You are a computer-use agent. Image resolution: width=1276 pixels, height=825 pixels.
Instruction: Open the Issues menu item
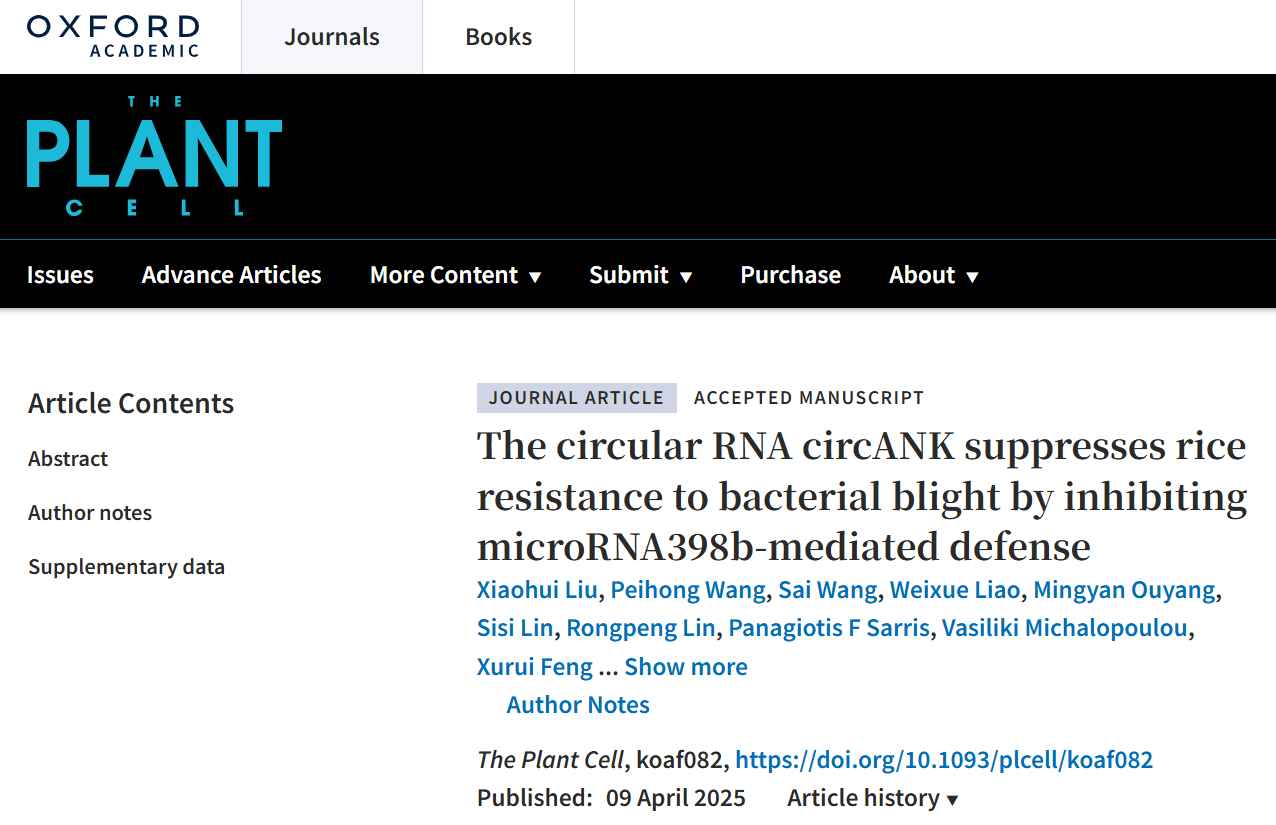(60, 275)
